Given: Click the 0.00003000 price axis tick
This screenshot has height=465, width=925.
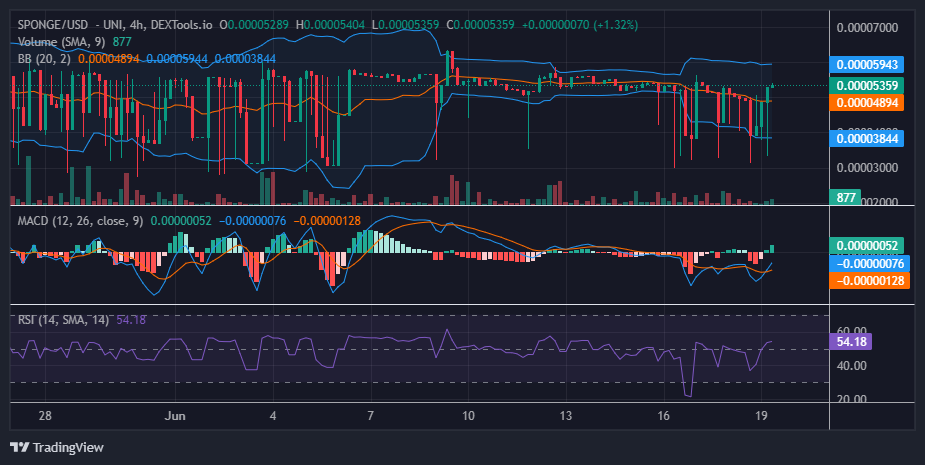Looking at the screenshot, I should (867, 168).
